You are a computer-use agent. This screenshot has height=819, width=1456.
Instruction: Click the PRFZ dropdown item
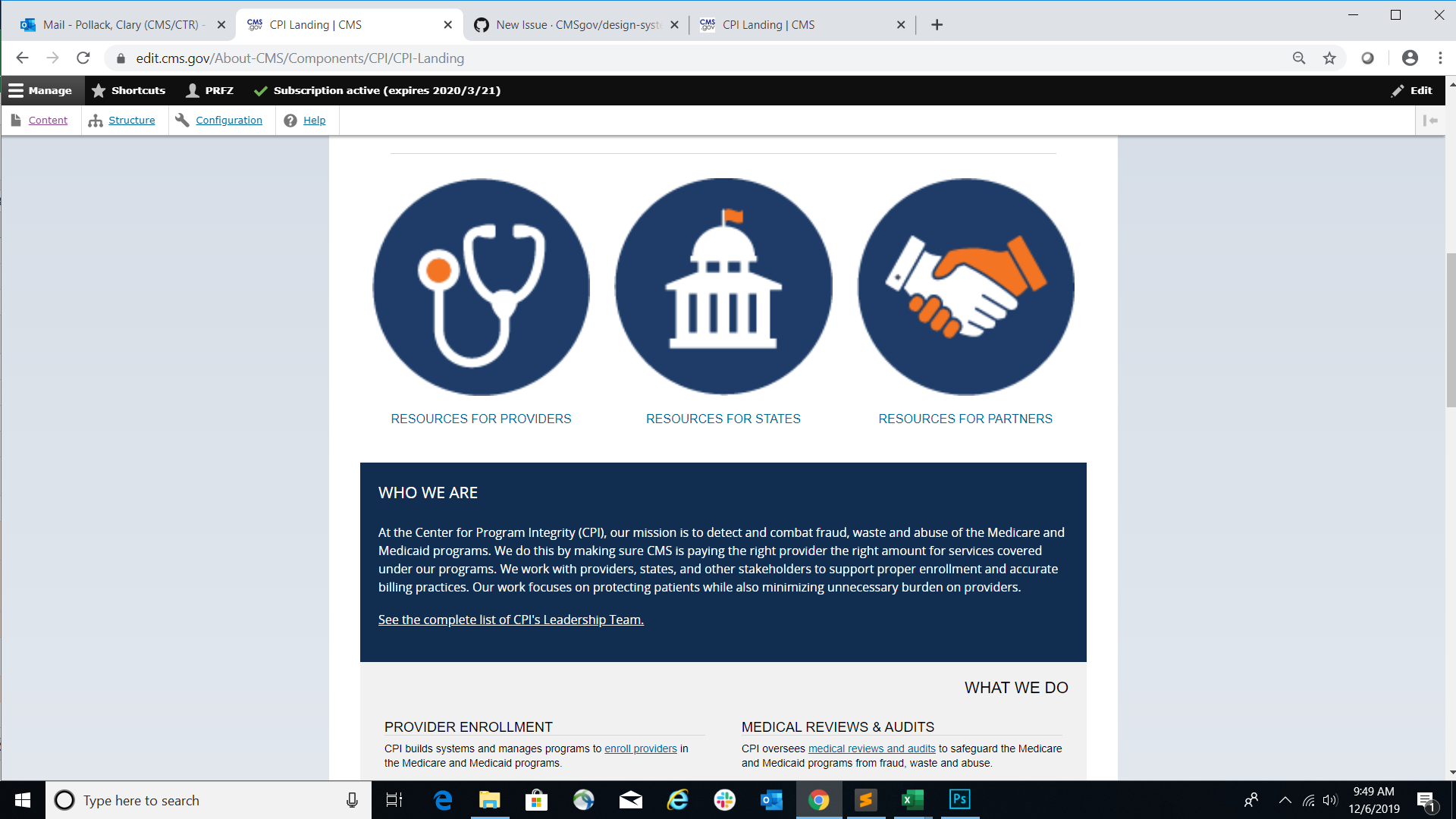210,90
